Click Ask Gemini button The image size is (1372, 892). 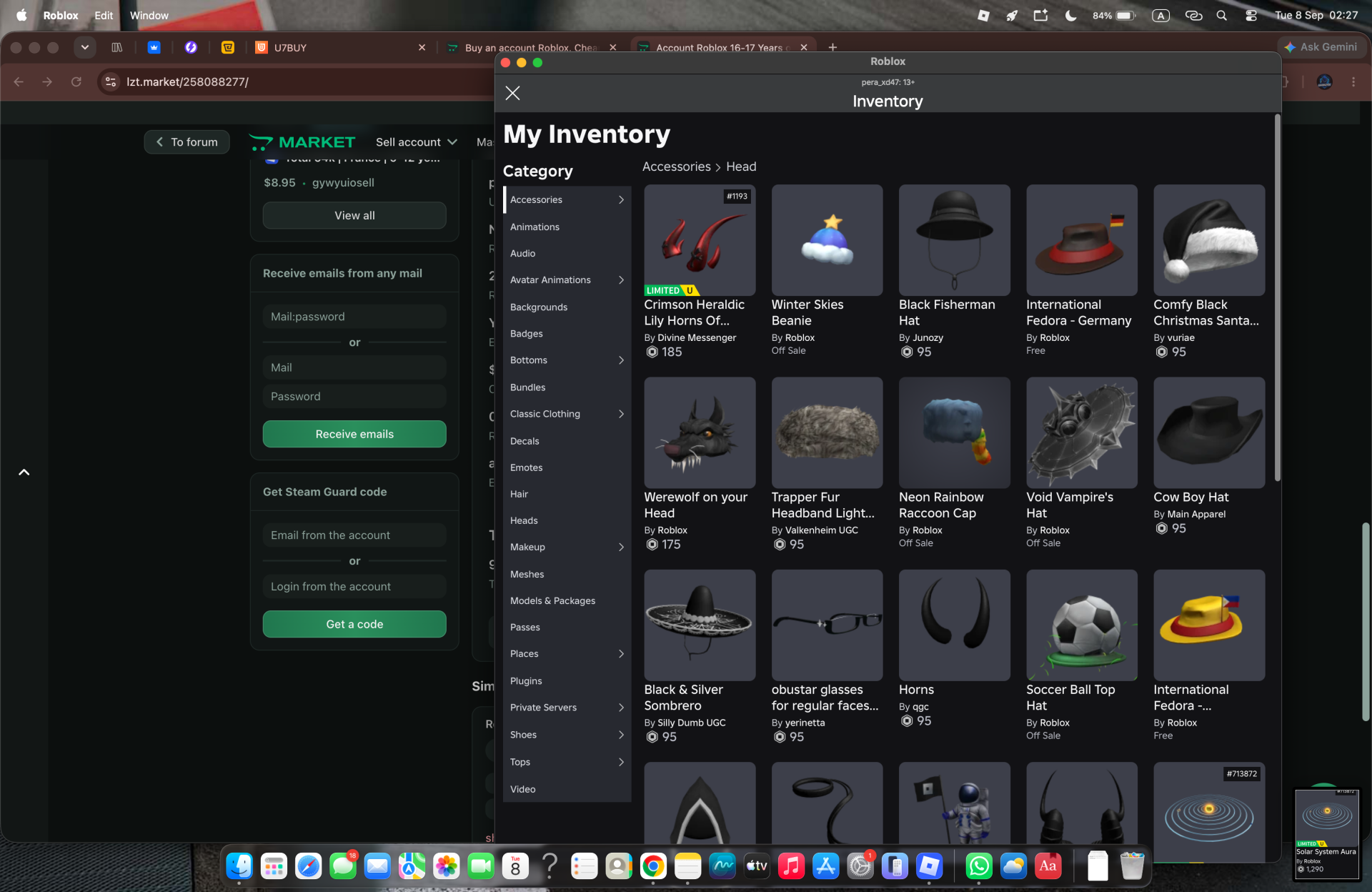[1321, 47]
